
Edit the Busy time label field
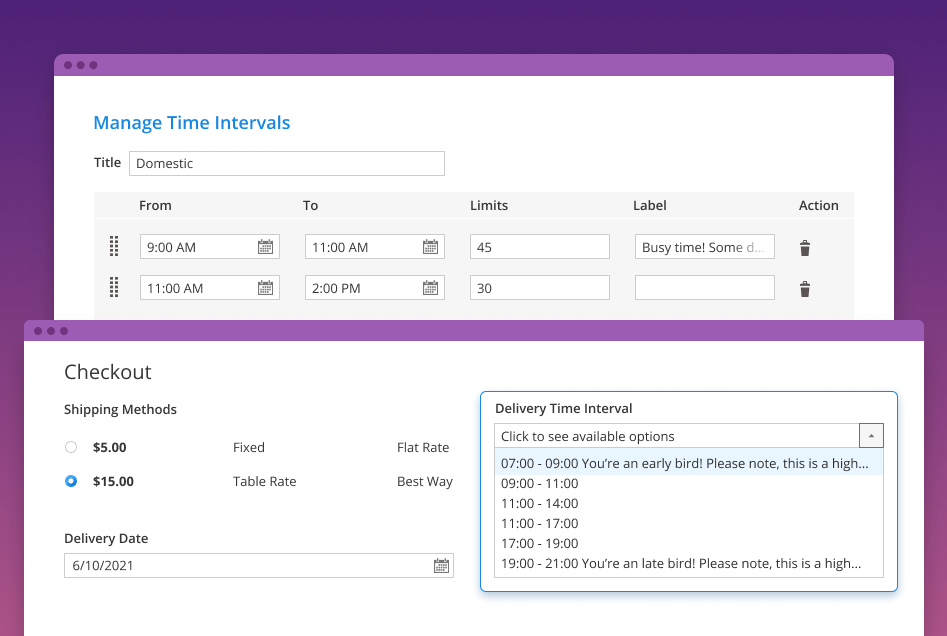click(x=704, y=246)
